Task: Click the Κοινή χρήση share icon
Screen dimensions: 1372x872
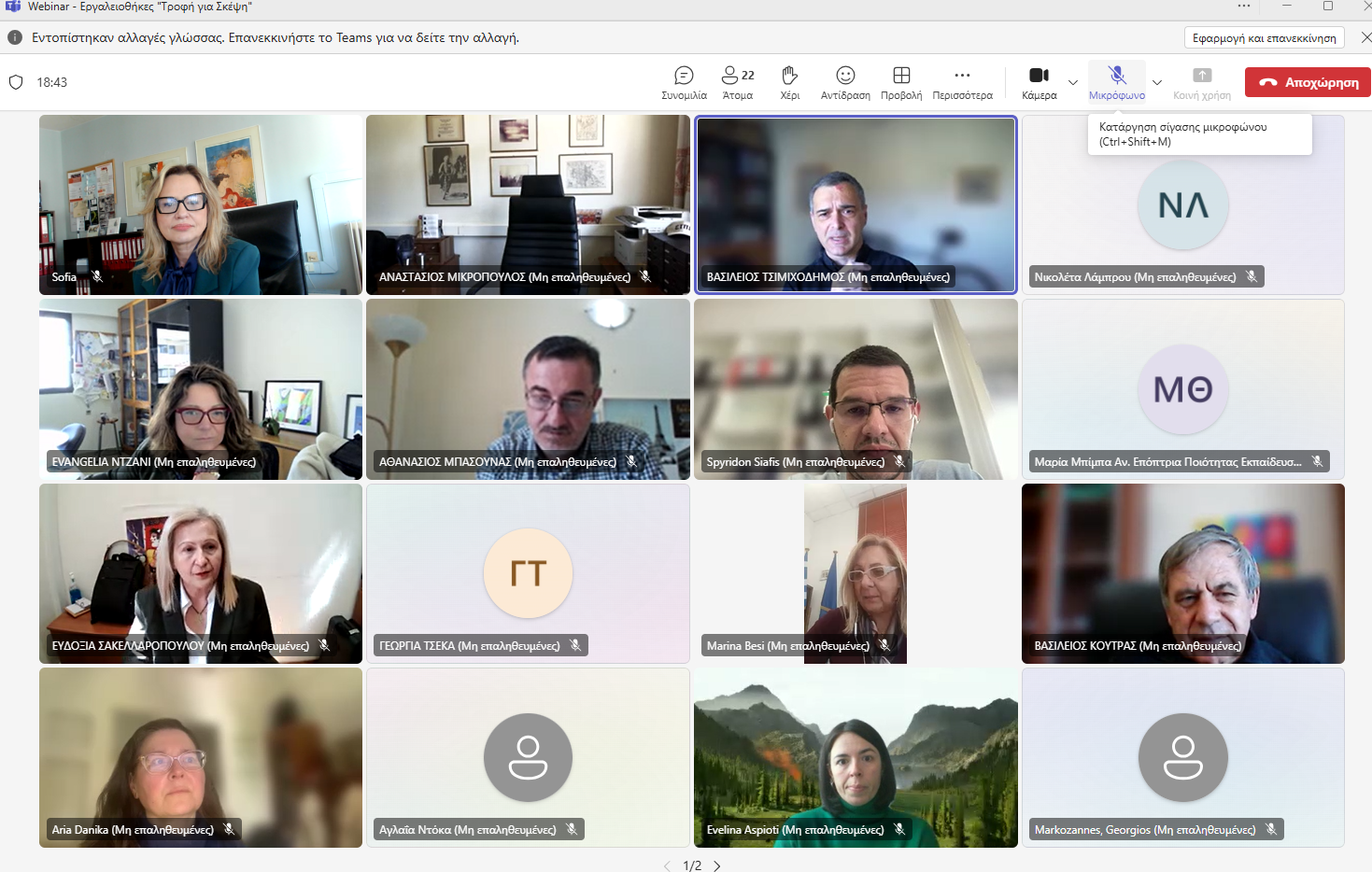Action: click(x=1202, y=82)
